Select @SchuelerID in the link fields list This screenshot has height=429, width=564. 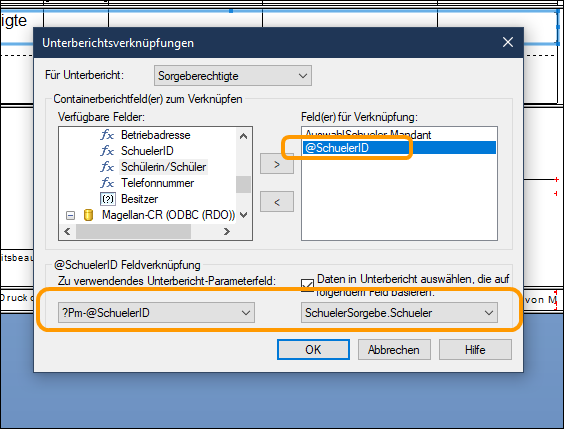(399, 148)
